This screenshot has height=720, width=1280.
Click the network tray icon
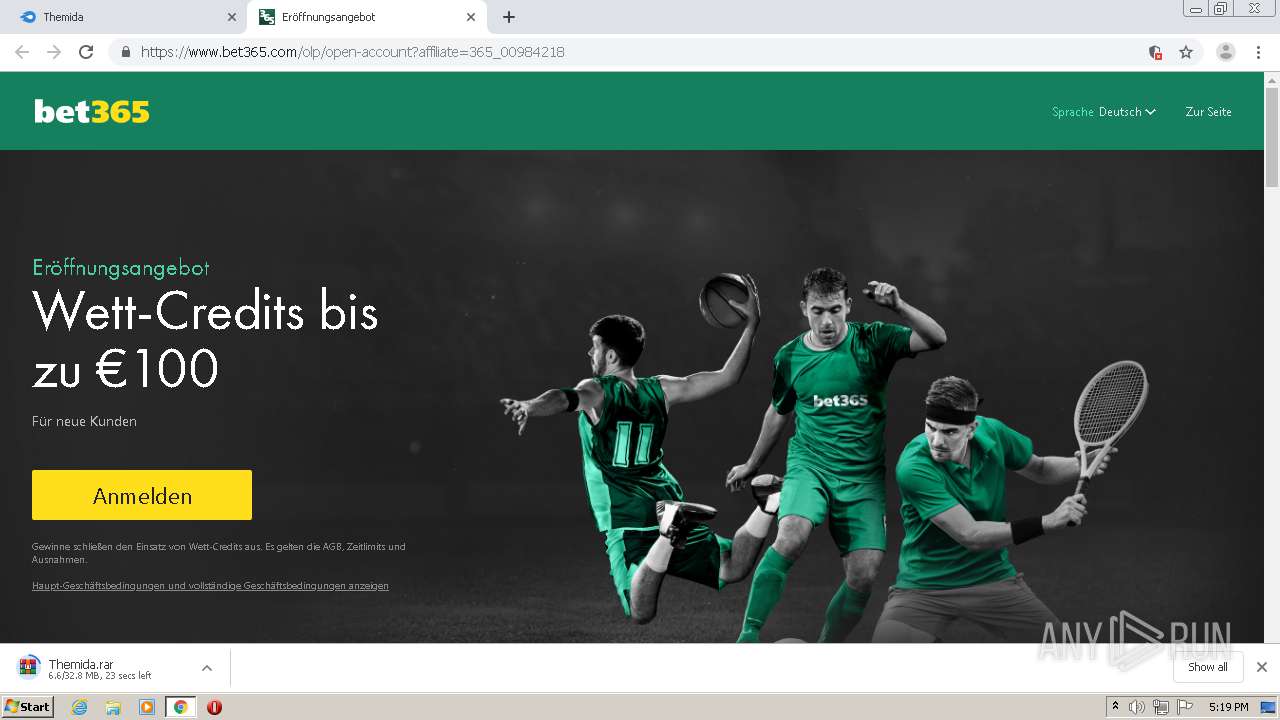coord(1160,707)
